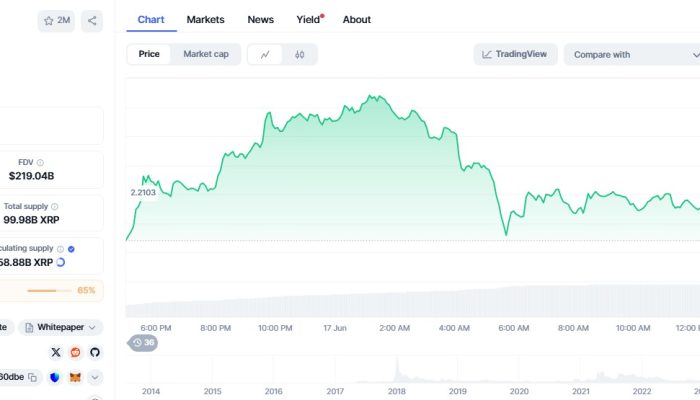The height and width of the screenshot is (400, 700).
Task: Go to the Markets tab
Action: tap(205, 19)
